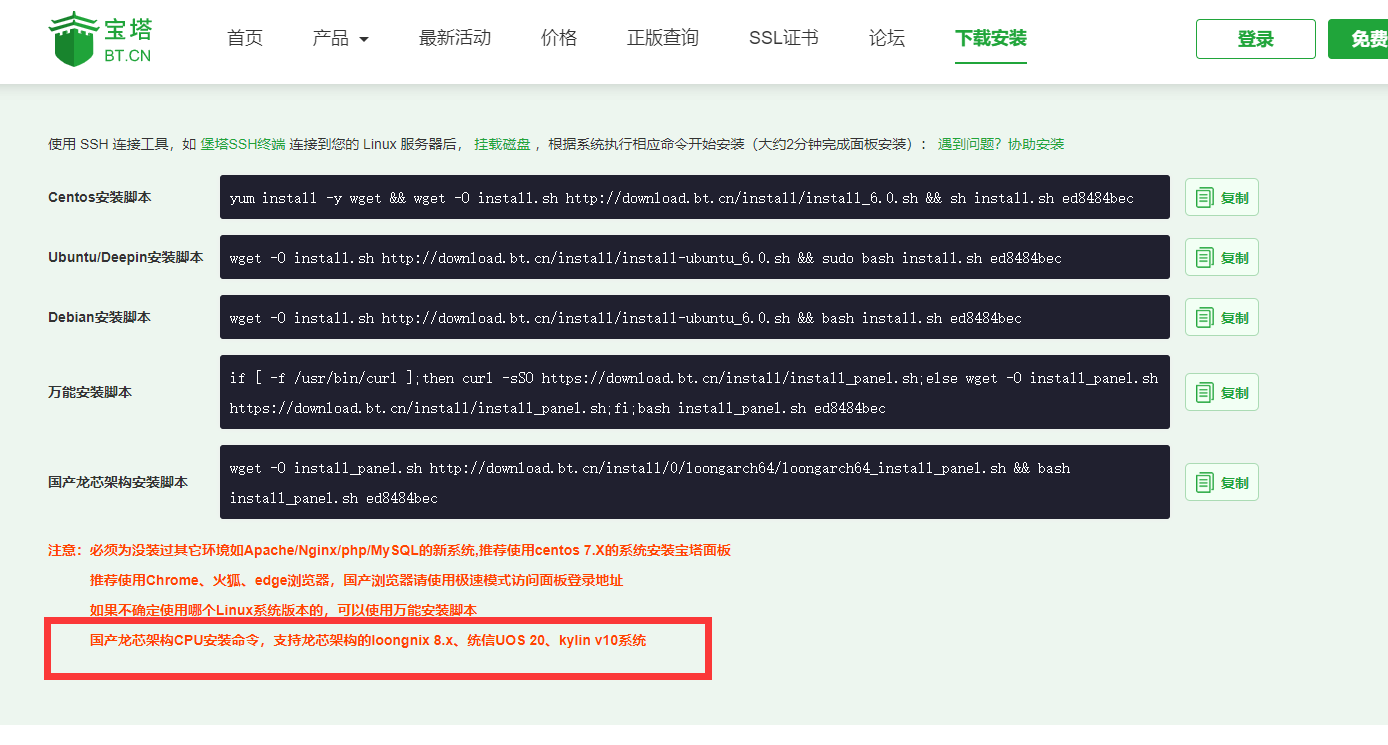This screenshot has width=1388, height=745.
Task: Click 遇到问题？协助安装 link
Action: coord(1001,144)
